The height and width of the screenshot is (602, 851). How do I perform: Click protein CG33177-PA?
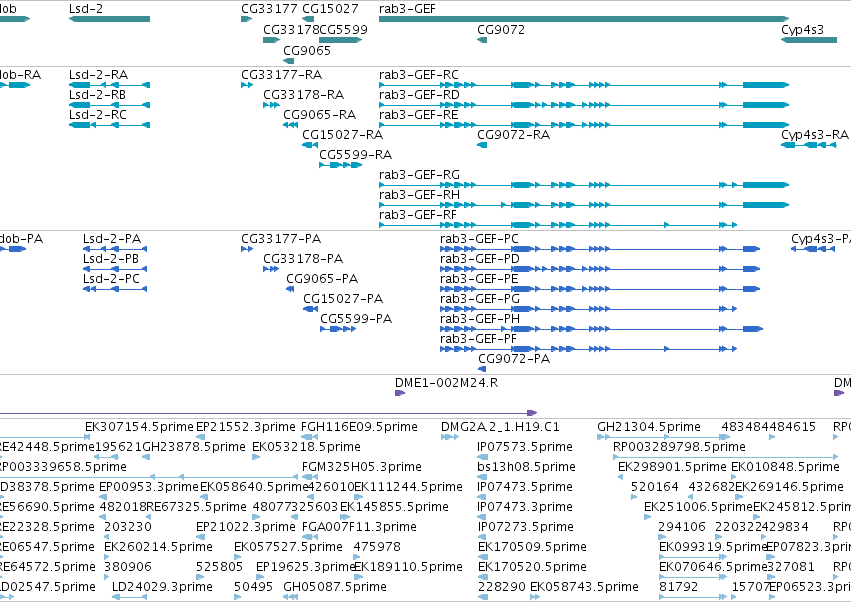[281, 239]
